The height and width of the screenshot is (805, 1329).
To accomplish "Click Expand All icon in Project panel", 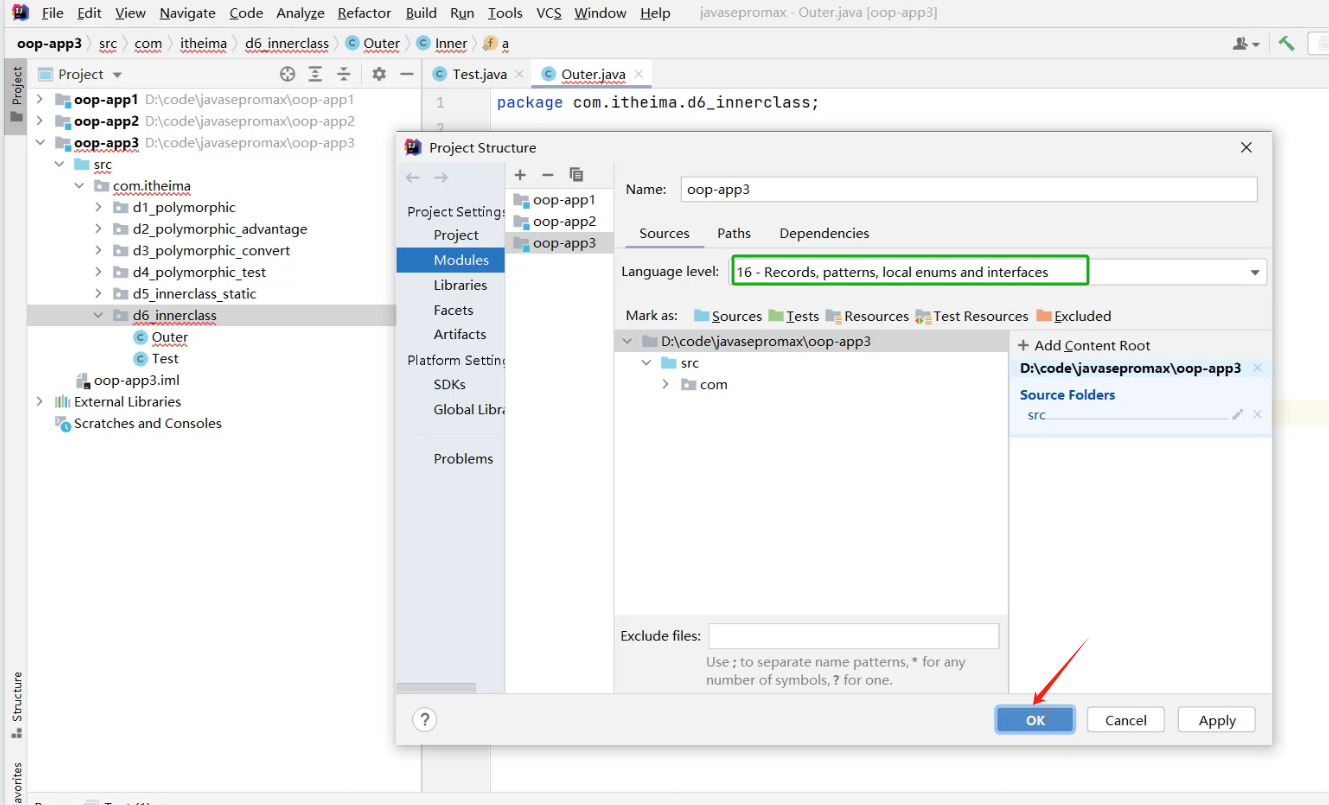I will click(315, 74).
